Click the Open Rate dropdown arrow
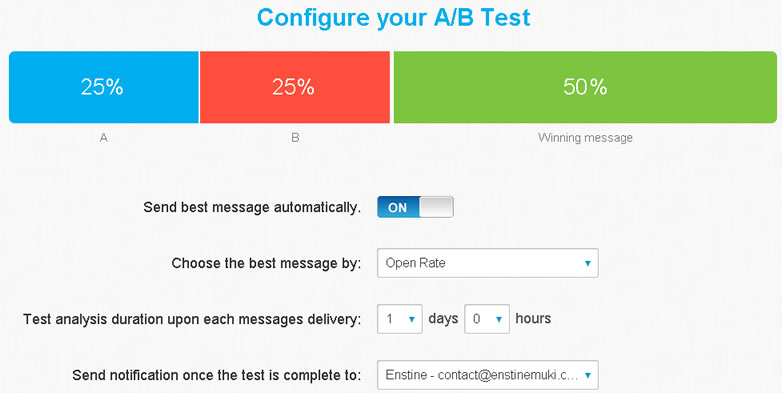The height and width of the screenshot is (393, 782). click(587, 263)
